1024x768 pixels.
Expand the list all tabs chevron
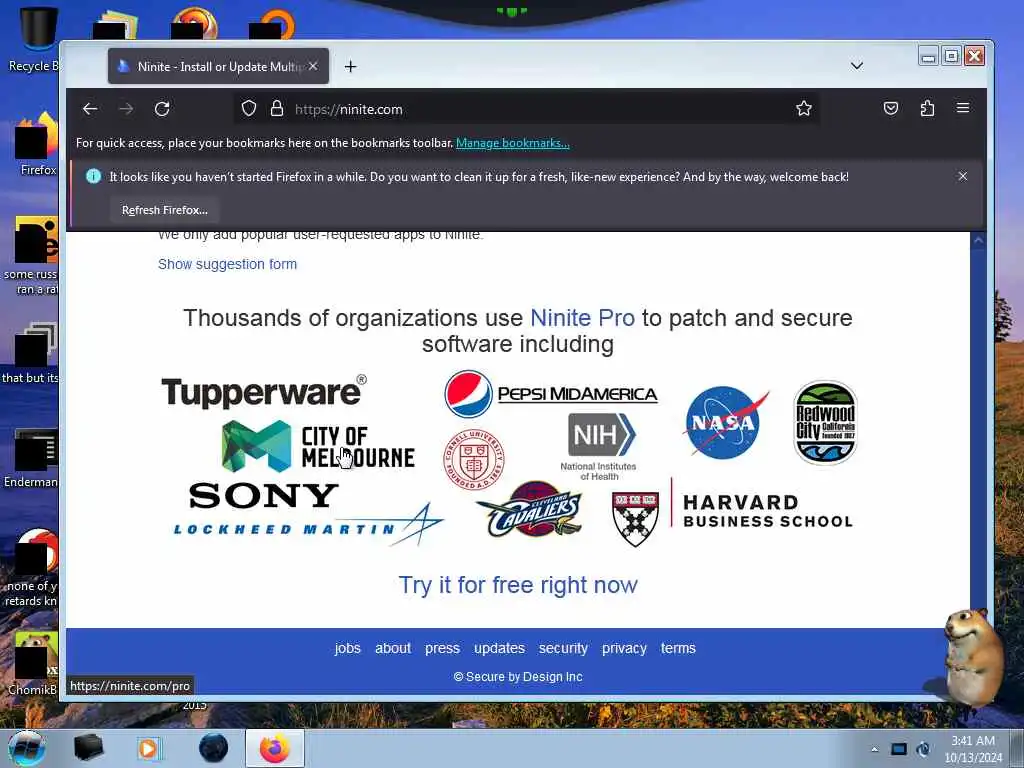point(857,66)
